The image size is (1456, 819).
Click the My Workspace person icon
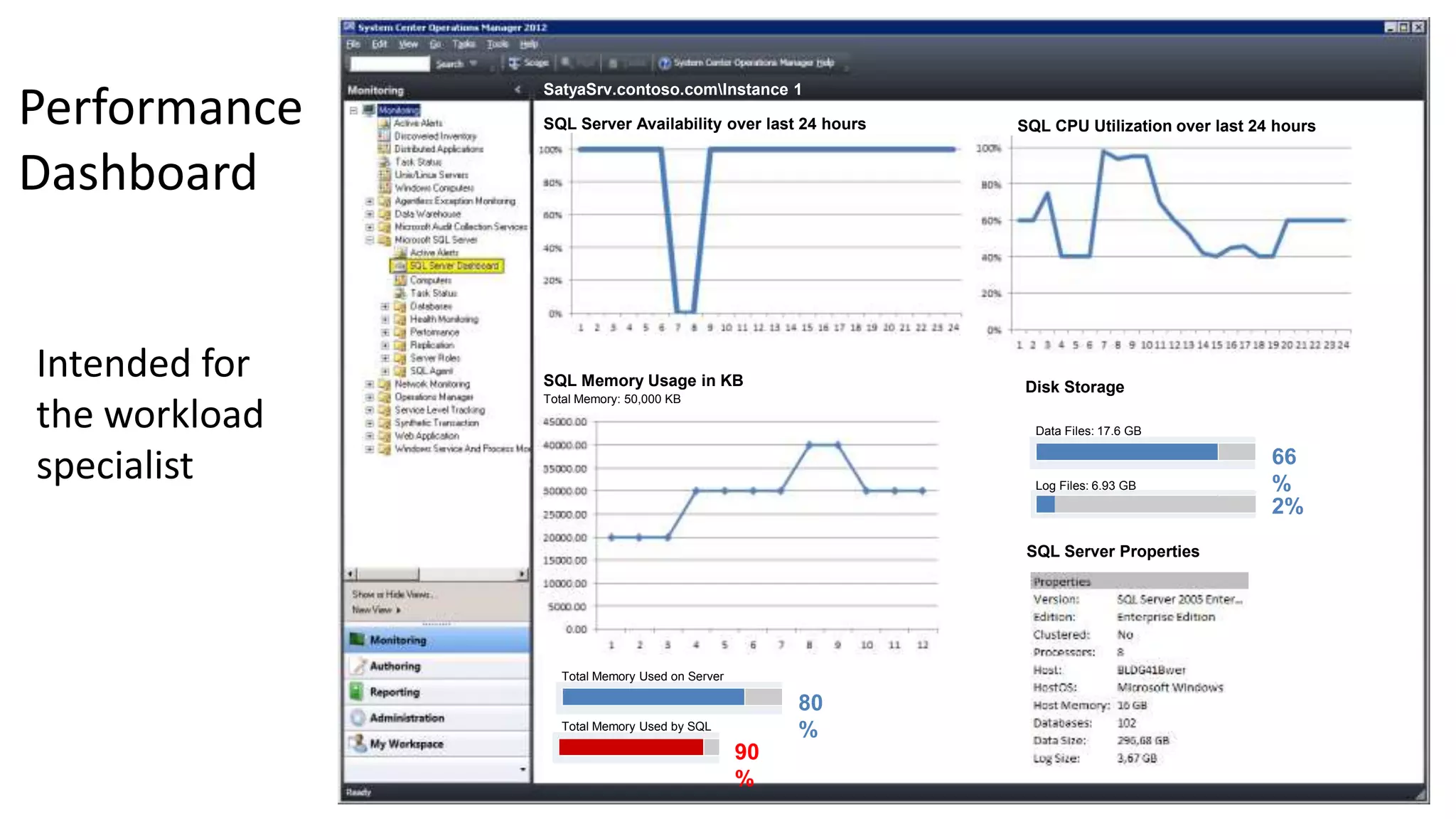click(358, 744)
